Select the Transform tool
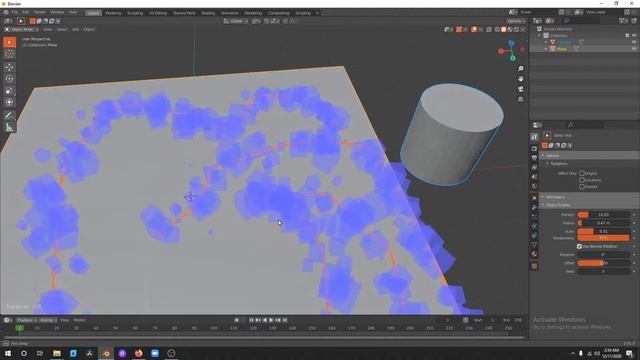The height and width of the screenshot is (360, 640). (9, 102)
